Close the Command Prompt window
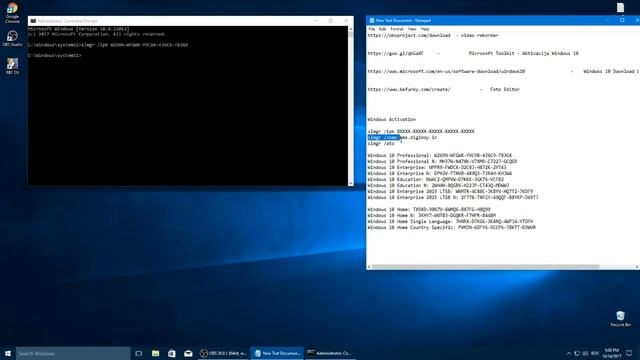This screenshot has width=640, height=360. tap(346, 21)
